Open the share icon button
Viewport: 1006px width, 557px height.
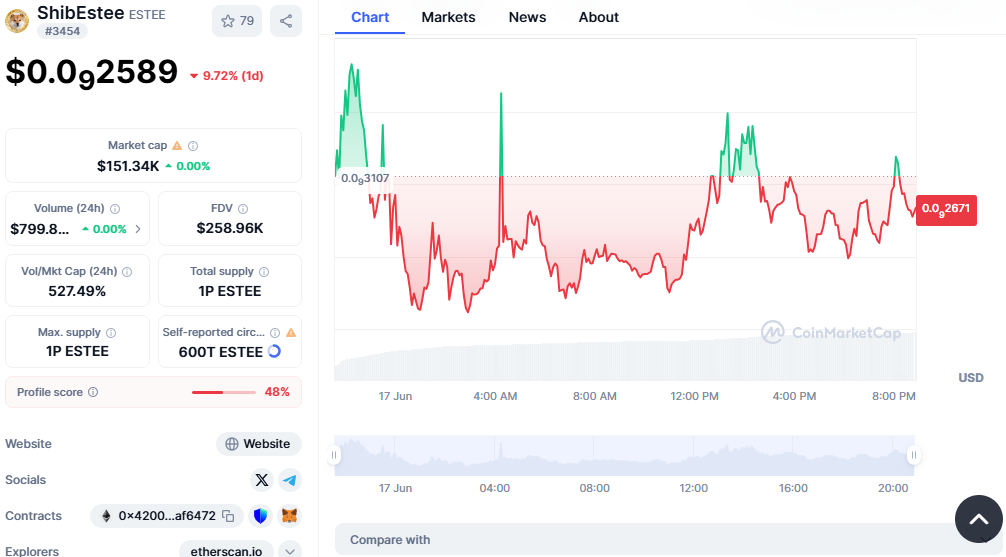point(286,21)
